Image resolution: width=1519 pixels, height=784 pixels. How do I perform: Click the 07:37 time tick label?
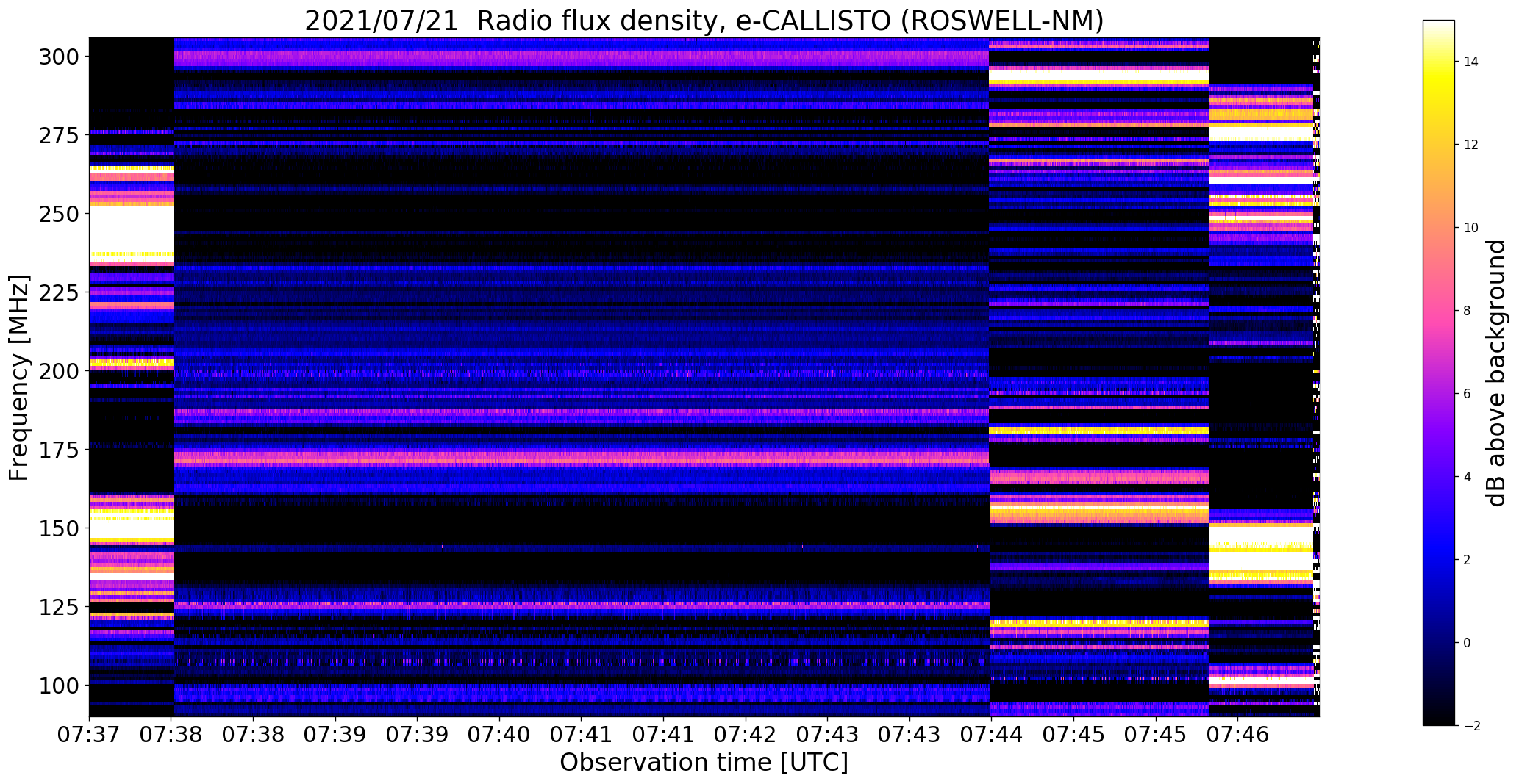pyautogui.click(x=89, y=734)
